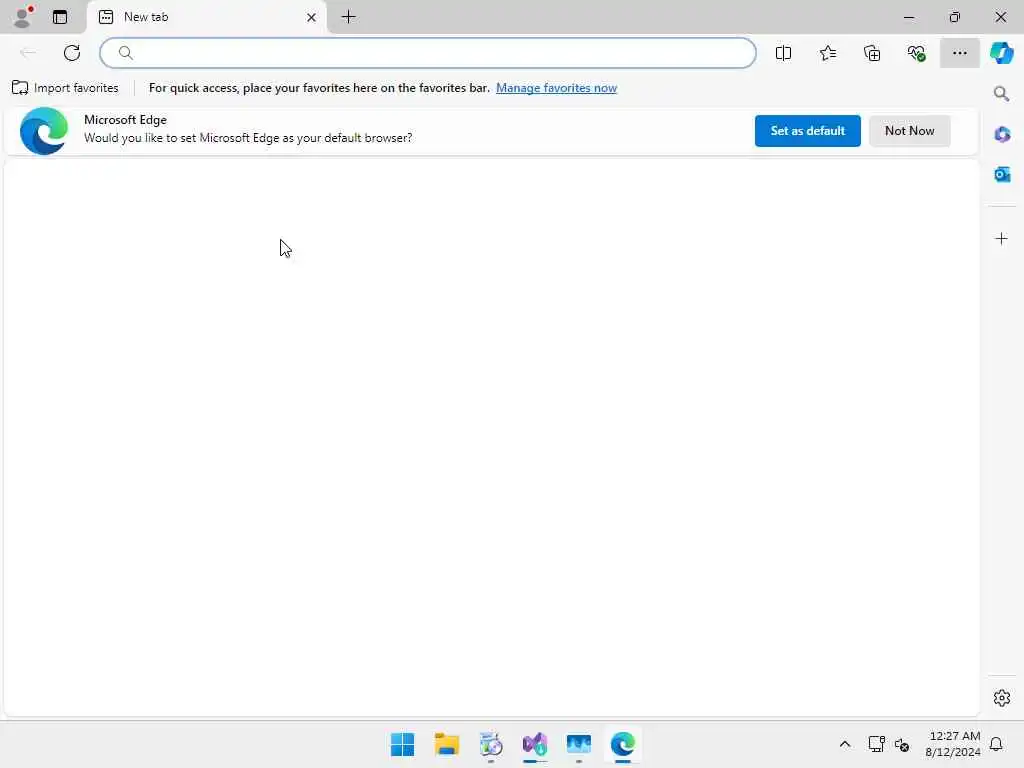Image resolution: width=1024 pixels, height=768 pixels.
Task: Click Import favorites on the favorites bar
Action: 65,88
